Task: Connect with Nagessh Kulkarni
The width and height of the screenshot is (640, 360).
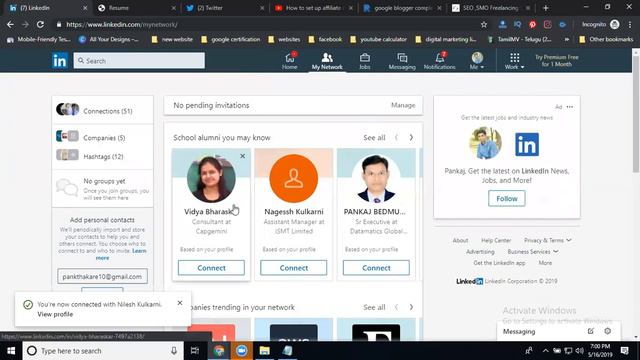Action: point(293,268)
